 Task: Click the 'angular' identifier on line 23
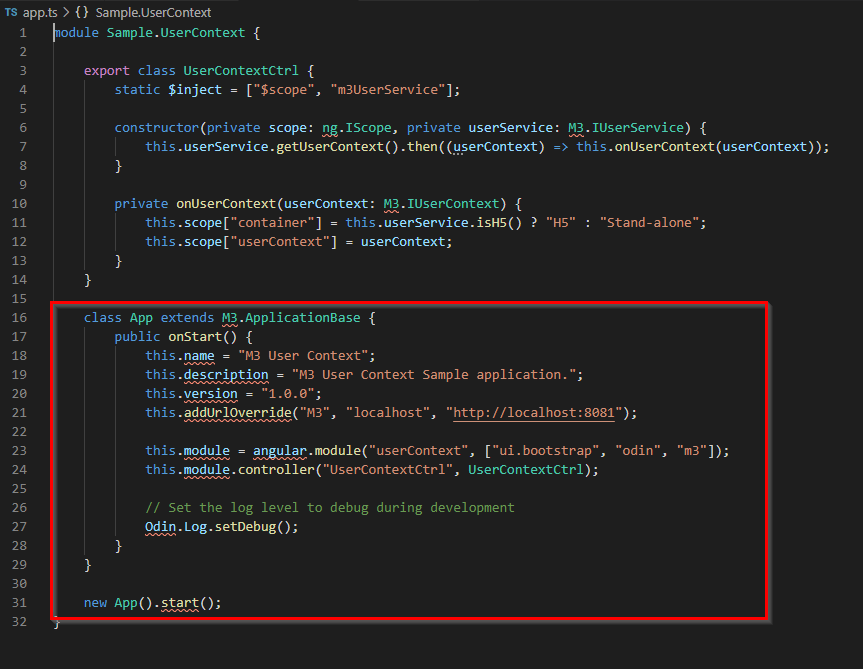click(280, 451)
